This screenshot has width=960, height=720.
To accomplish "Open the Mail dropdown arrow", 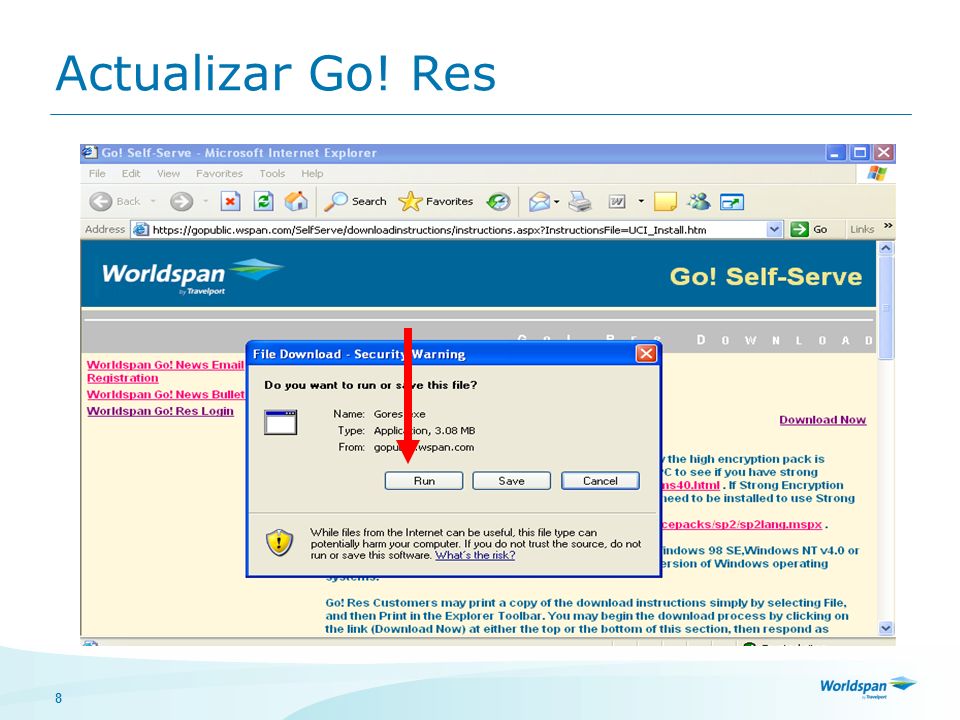I will (x=557, y=201).
